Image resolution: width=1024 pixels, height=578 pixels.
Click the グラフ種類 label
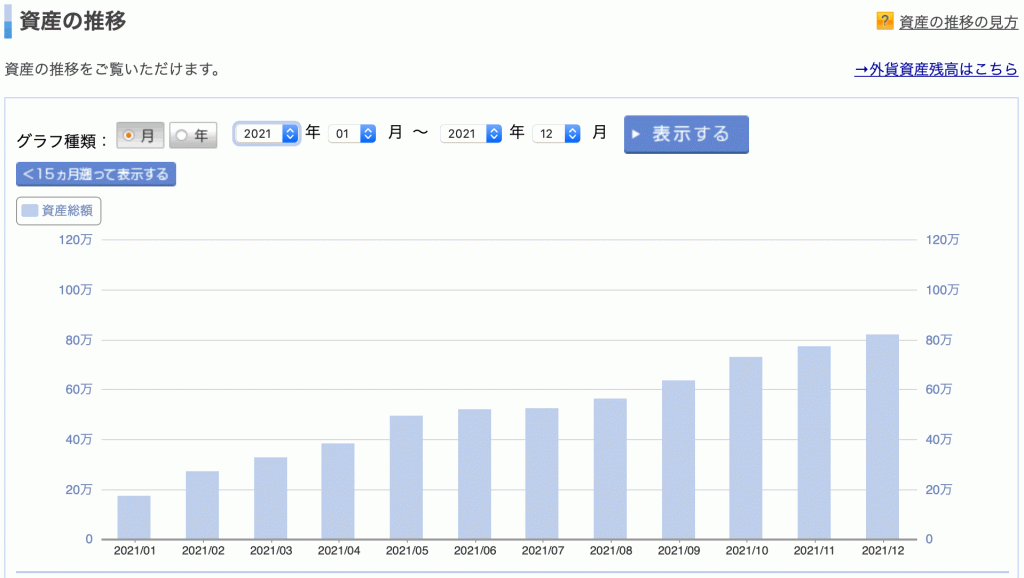pyautogui.click(x=61, y=140)
